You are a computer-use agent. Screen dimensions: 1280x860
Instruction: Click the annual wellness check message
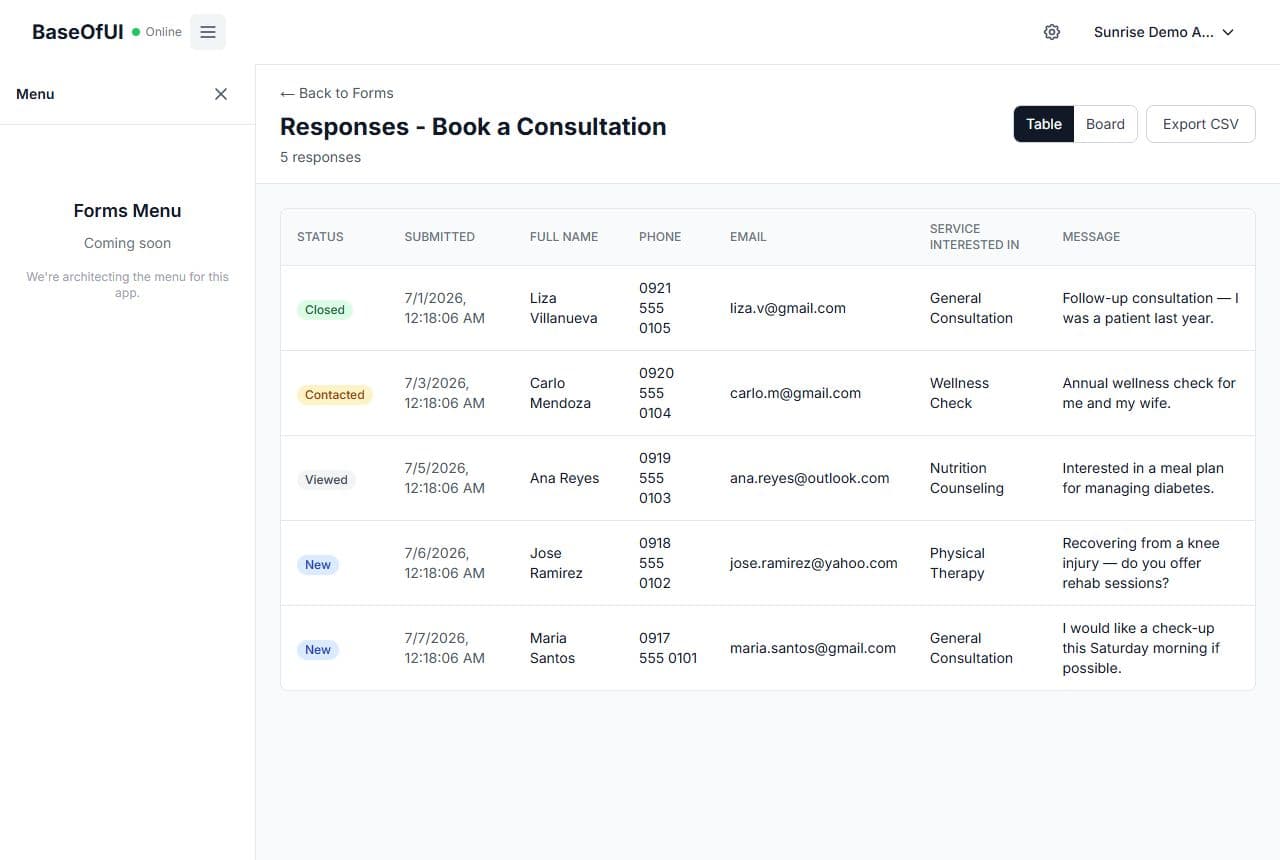pyautogui.click(x=1149, y=393)
